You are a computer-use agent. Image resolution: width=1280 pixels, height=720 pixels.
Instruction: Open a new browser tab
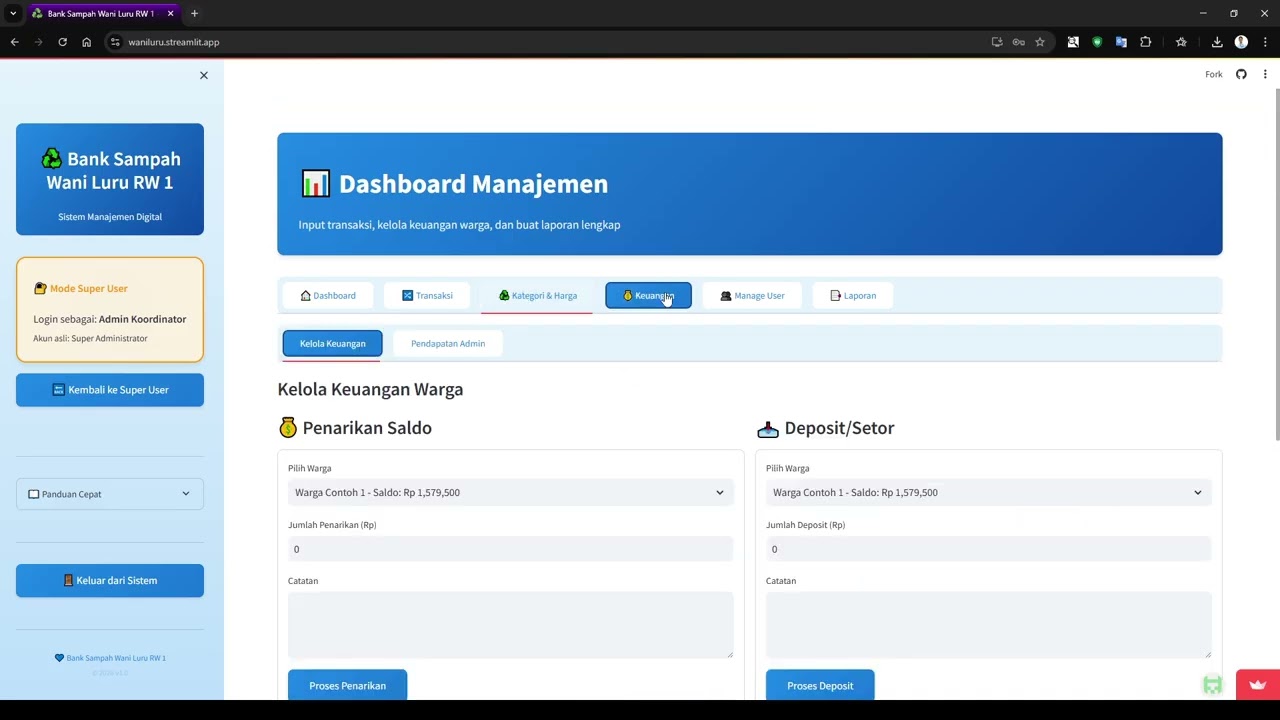[x=194, y=13]
